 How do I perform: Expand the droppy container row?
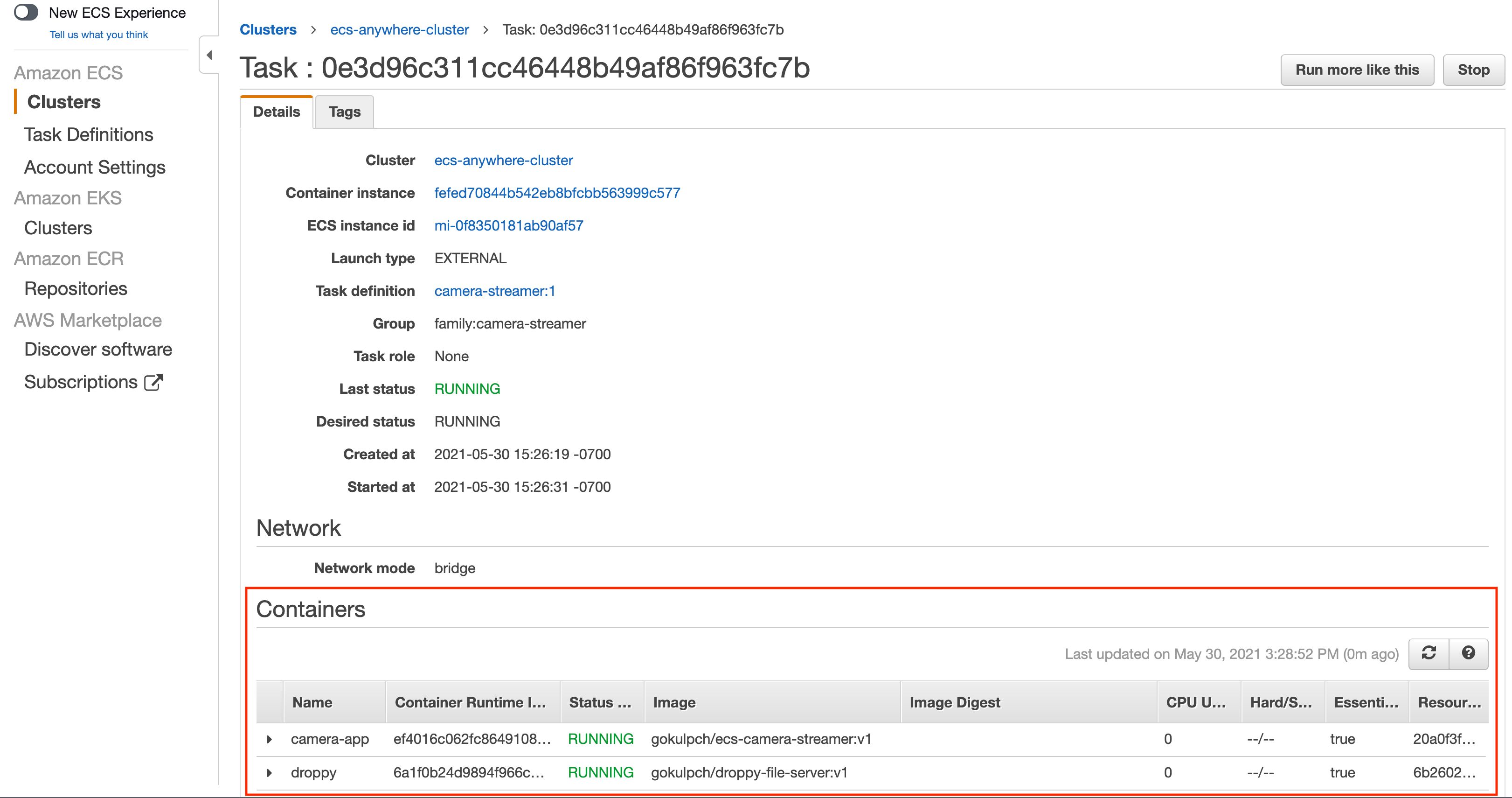270,773
